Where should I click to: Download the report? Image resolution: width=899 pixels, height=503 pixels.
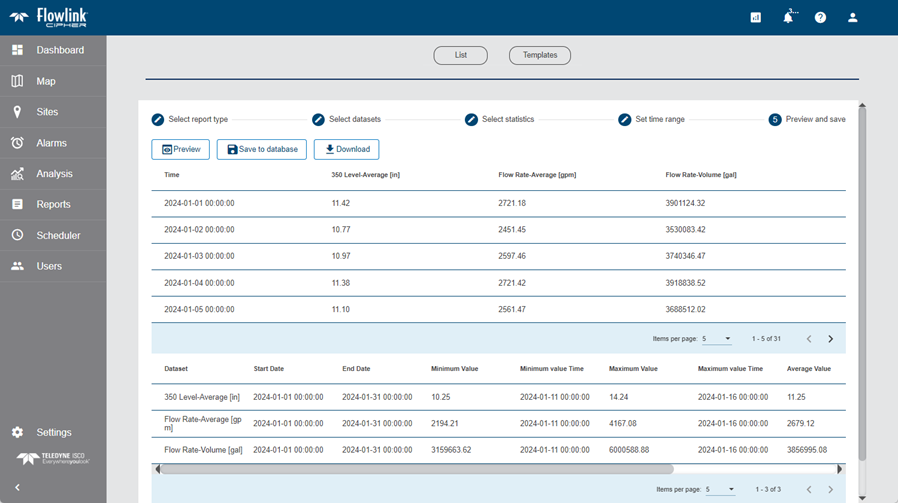[346, 149]
